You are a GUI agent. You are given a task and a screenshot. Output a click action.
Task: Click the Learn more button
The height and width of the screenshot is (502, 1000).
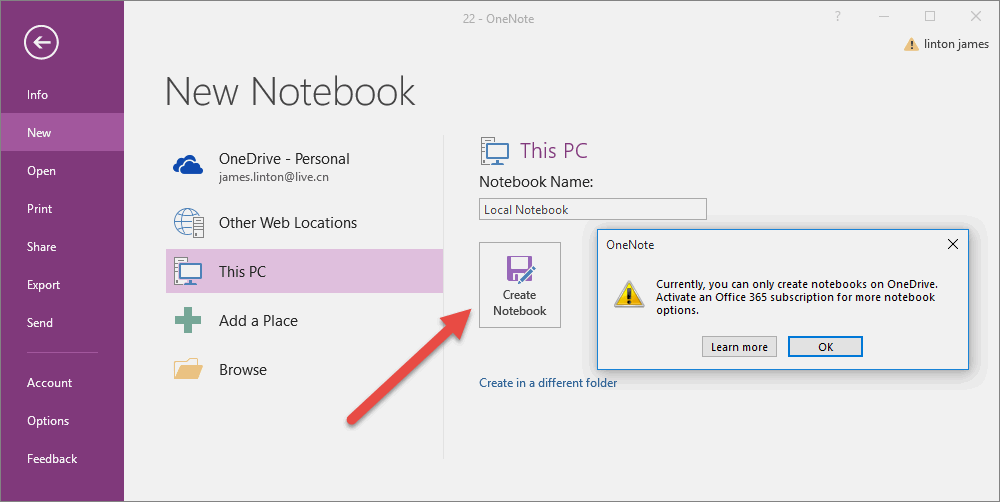pyautogui.click(x=739, y=347)
